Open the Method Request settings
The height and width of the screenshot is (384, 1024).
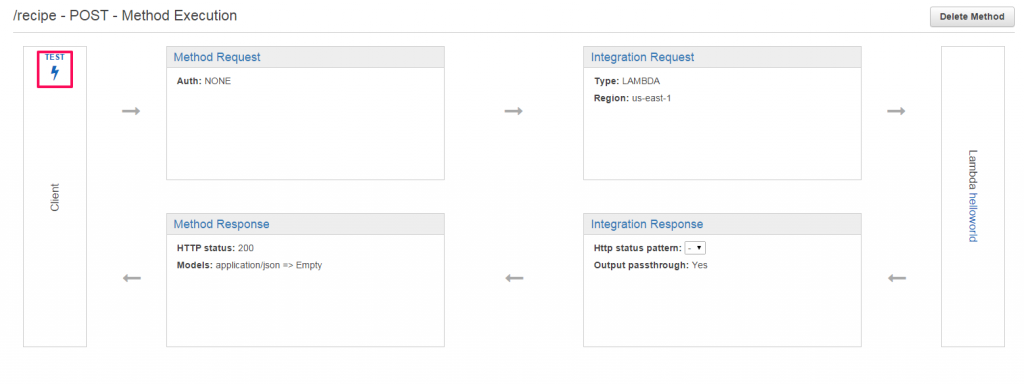point(217,57)
